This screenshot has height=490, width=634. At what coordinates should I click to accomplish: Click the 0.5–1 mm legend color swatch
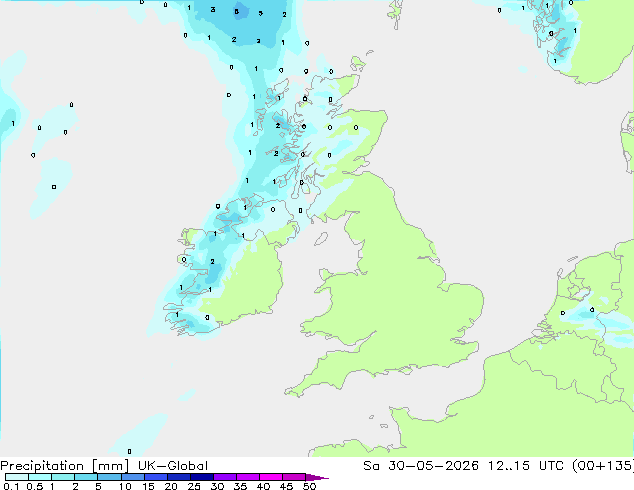(40, 477)
